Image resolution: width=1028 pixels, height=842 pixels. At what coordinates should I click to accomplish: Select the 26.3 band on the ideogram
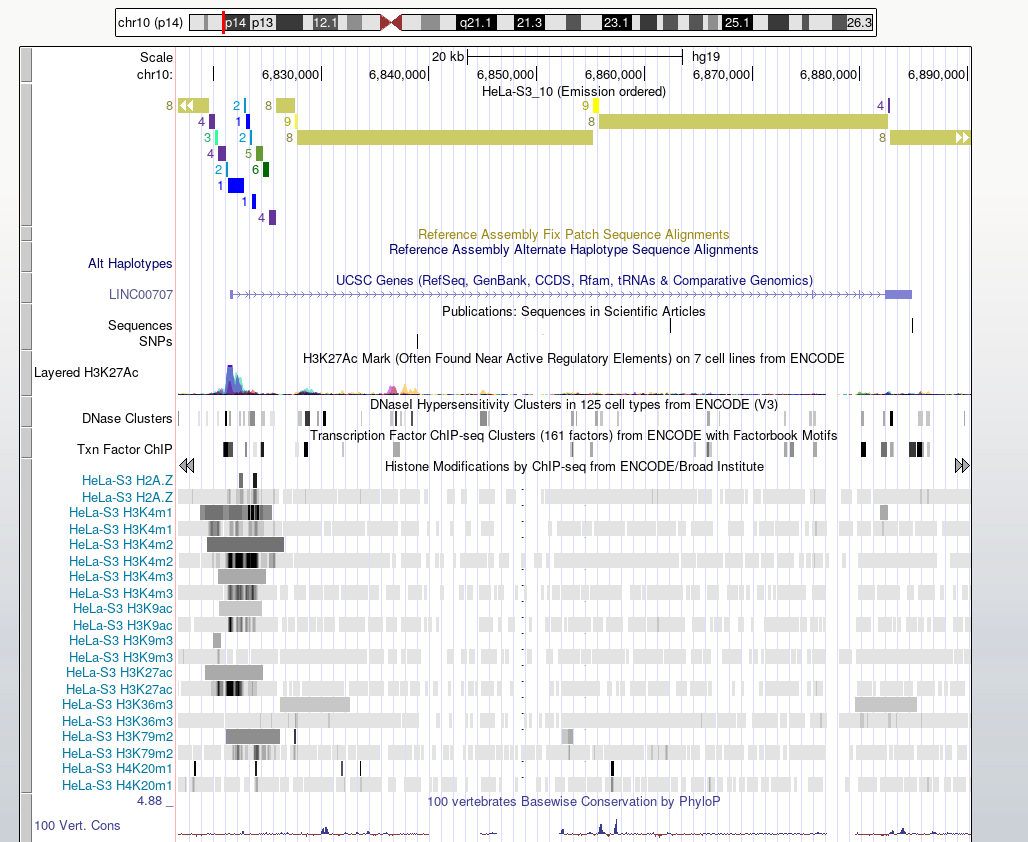[x=859, y=23]
